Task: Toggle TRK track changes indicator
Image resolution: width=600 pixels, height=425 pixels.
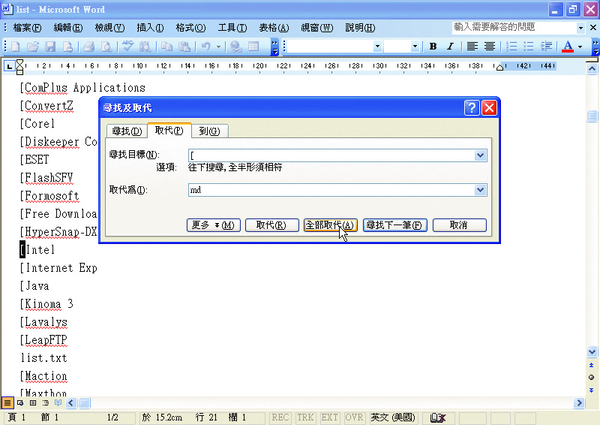Action: click(x=305, y=417)
